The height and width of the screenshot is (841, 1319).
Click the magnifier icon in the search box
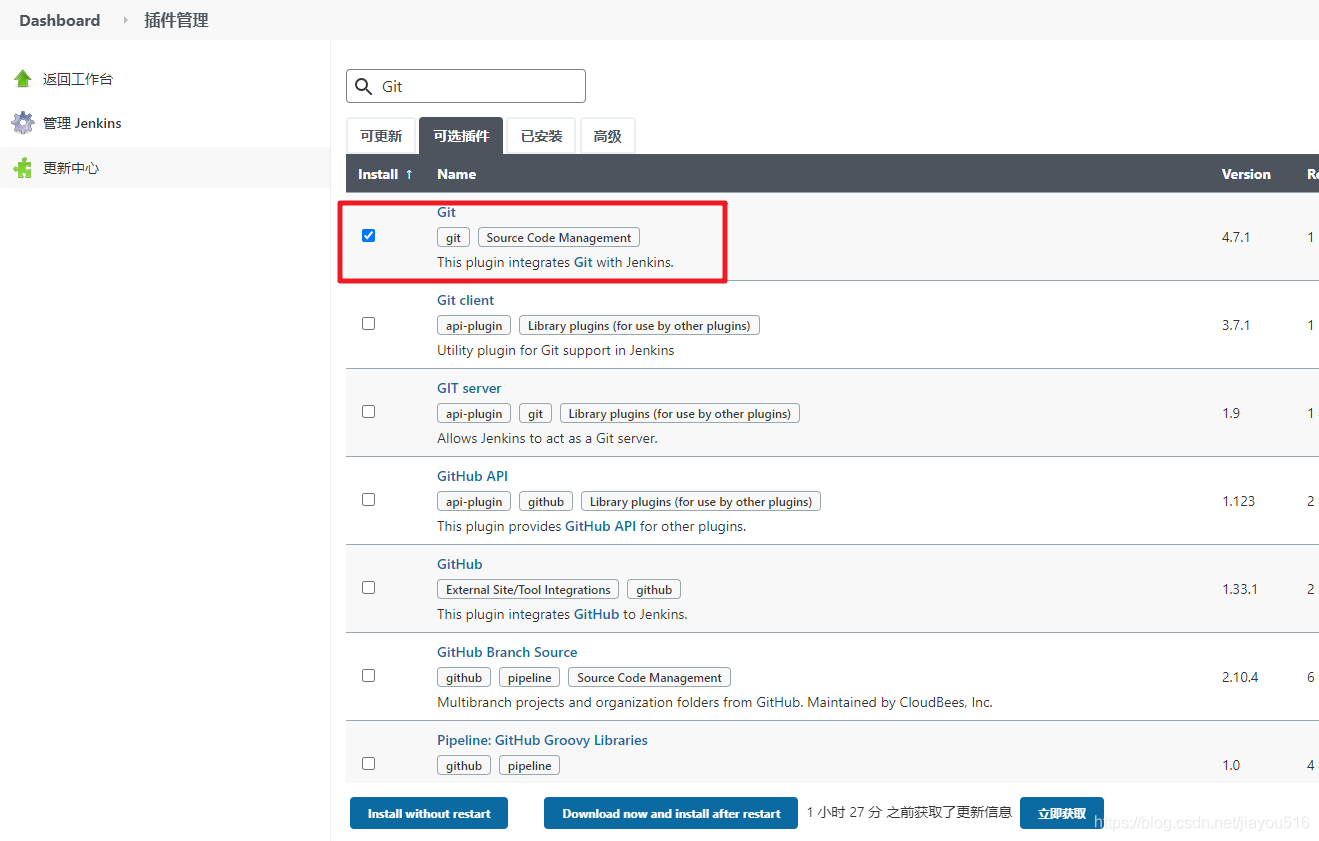click(364, 86)
